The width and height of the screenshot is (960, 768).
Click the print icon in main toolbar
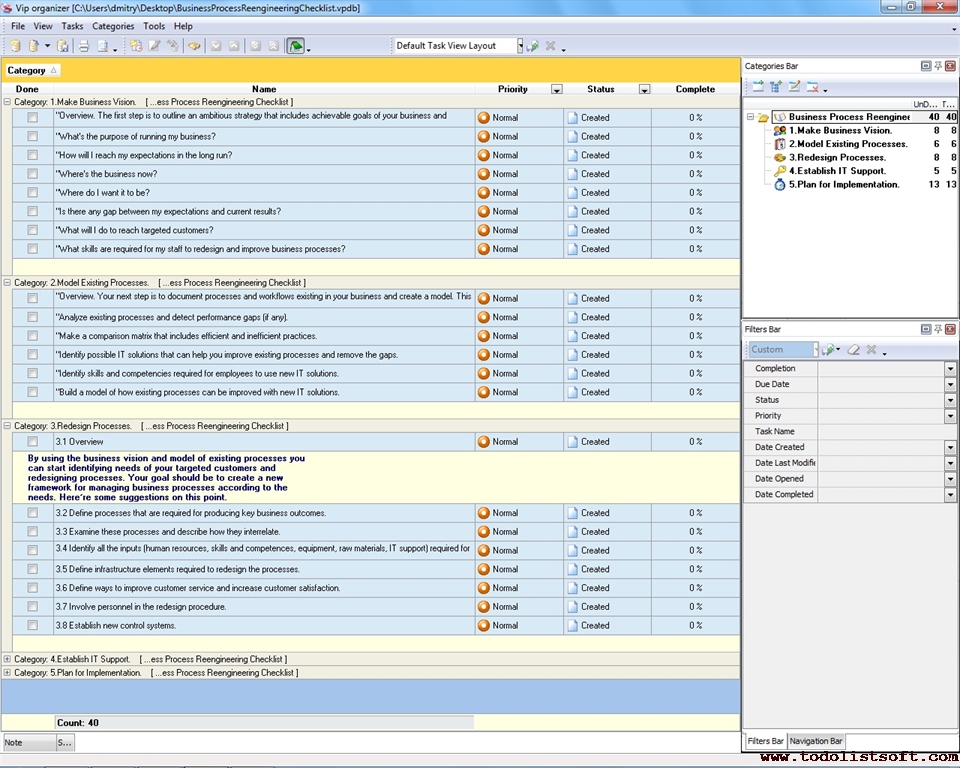84,46
